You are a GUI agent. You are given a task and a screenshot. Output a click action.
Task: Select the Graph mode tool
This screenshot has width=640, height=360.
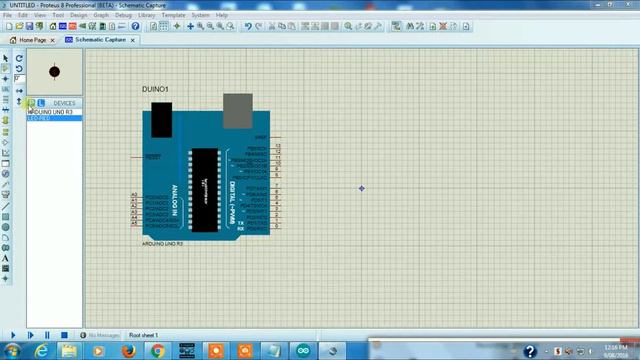click(5, 153)
